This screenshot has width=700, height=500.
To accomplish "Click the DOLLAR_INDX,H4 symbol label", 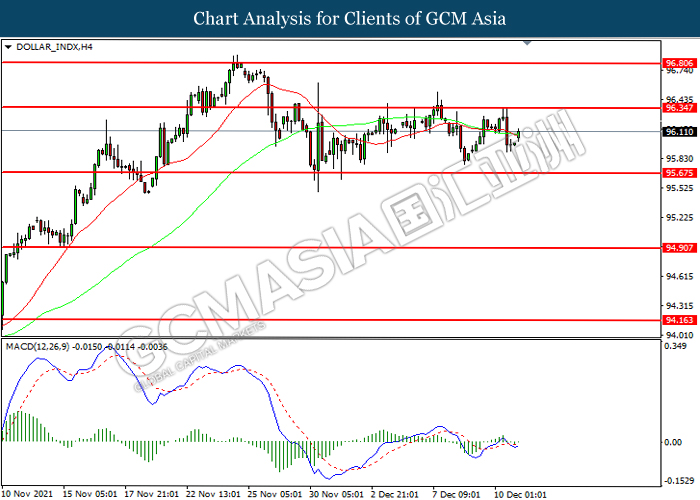I will [x=54, y=47].
